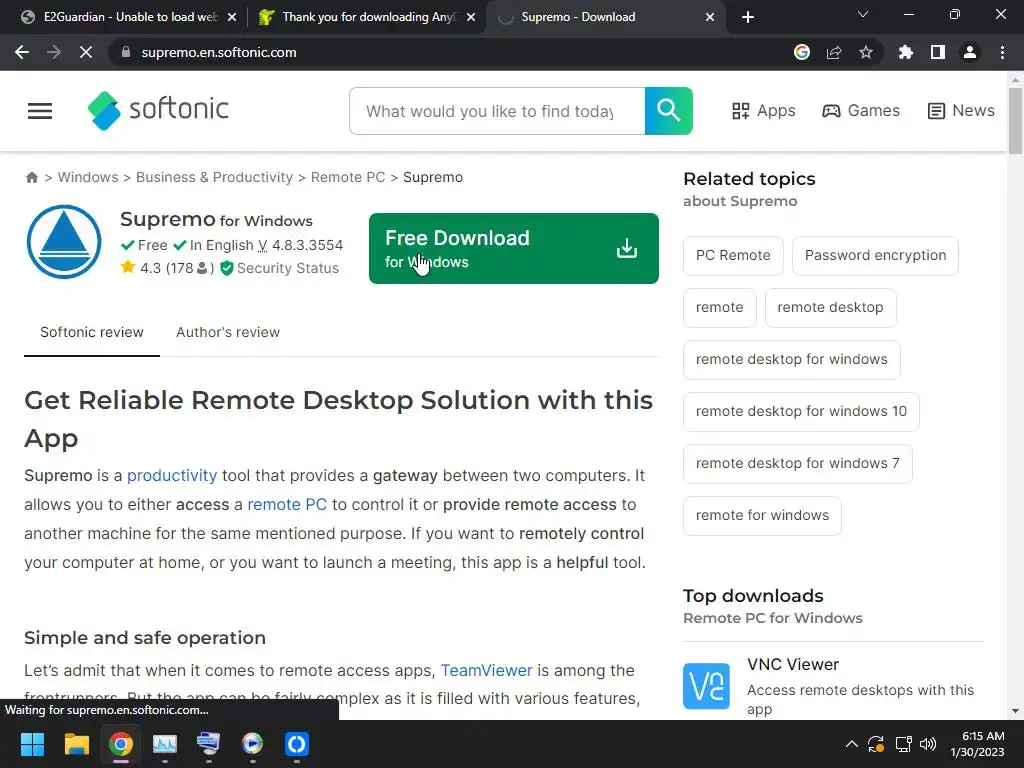Open a new browser tab
Image resolution: width=1024 pixels, height=768 pixels.
(748, 18)
